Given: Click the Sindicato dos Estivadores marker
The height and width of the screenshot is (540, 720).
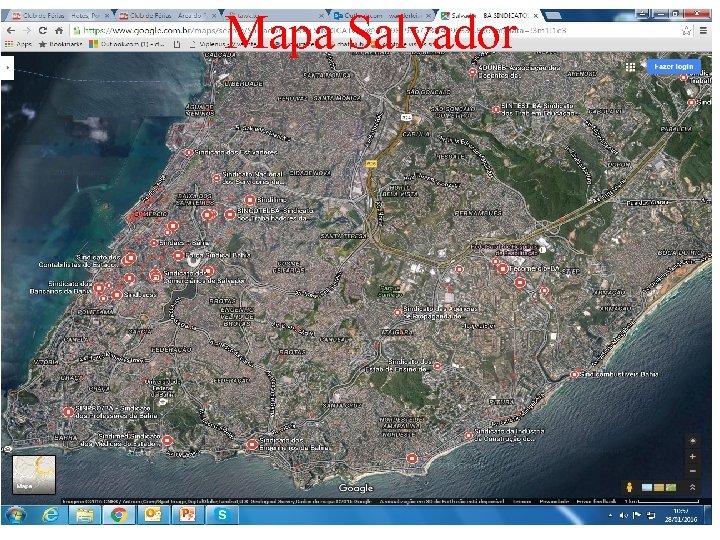Looking at the screenshot, I should (189, 152).
